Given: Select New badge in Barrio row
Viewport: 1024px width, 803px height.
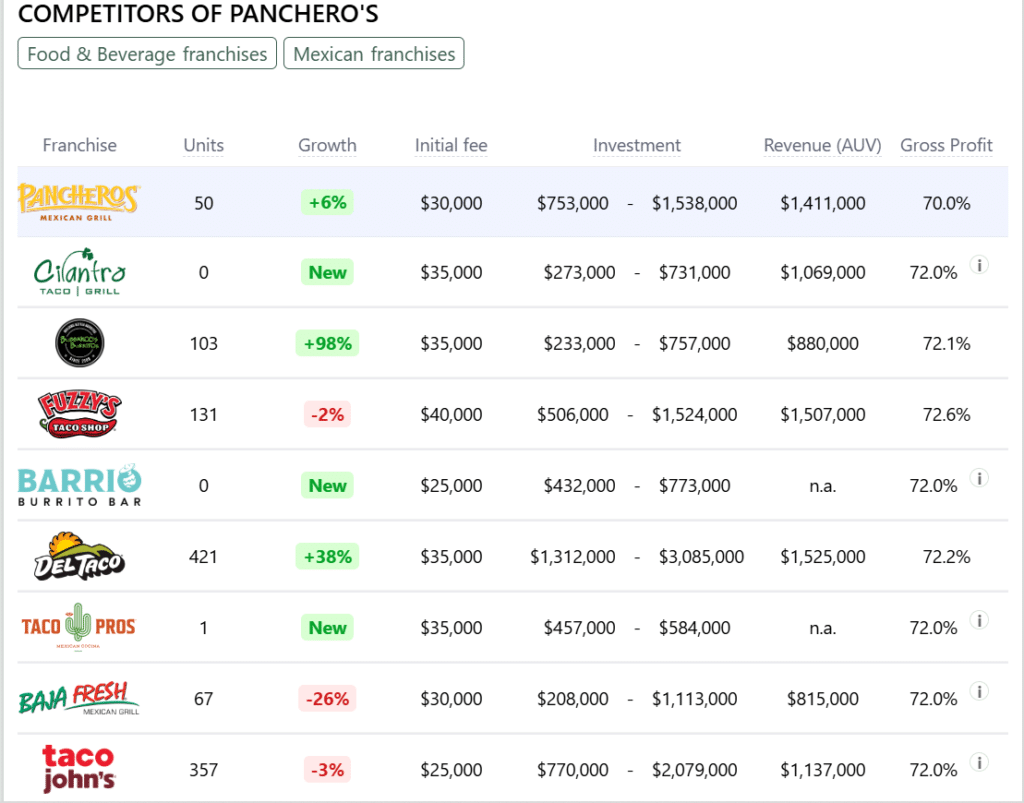Looking at the screenshot, I should pyautogui.click(x=327, y=486).
